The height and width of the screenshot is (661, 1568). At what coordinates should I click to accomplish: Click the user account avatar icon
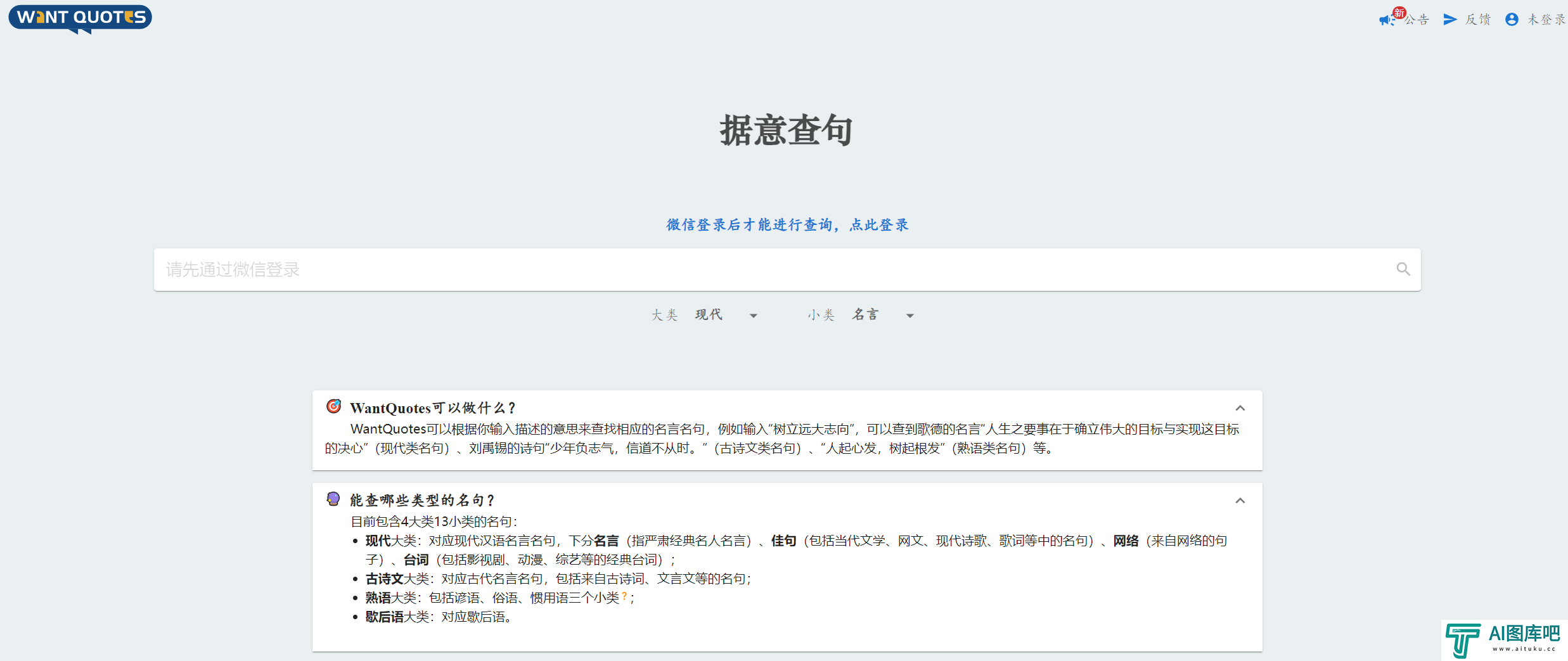tap(1512, 20)
